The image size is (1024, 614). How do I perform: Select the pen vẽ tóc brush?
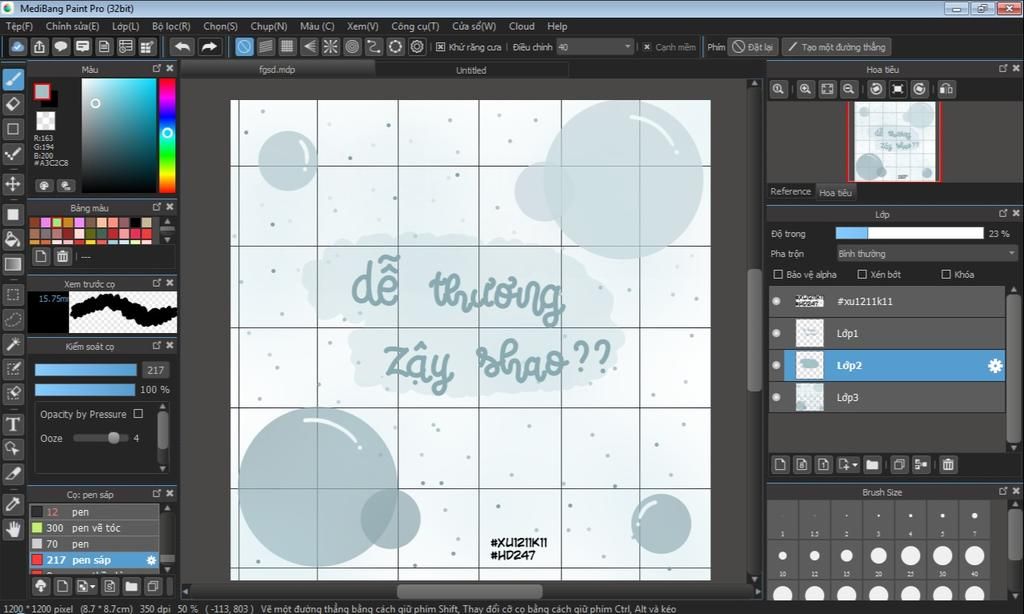point(94,528)
